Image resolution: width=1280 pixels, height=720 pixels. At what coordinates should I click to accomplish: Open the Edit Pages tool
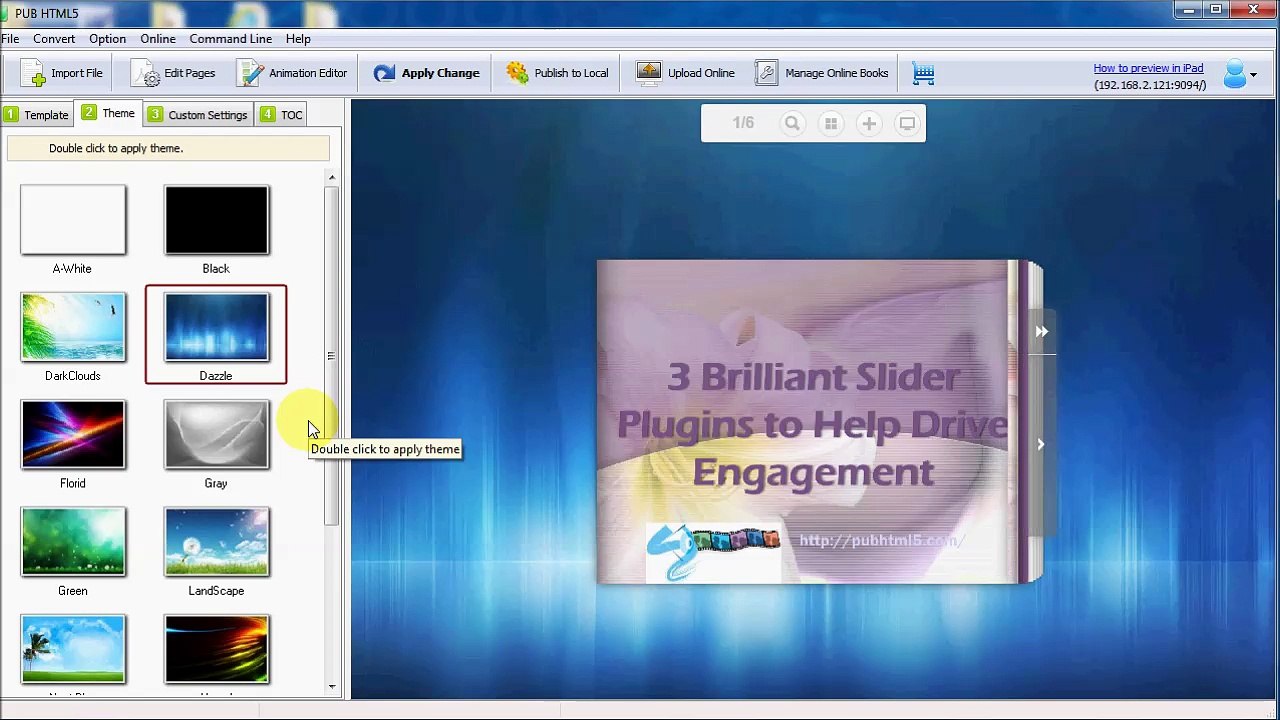174,73
